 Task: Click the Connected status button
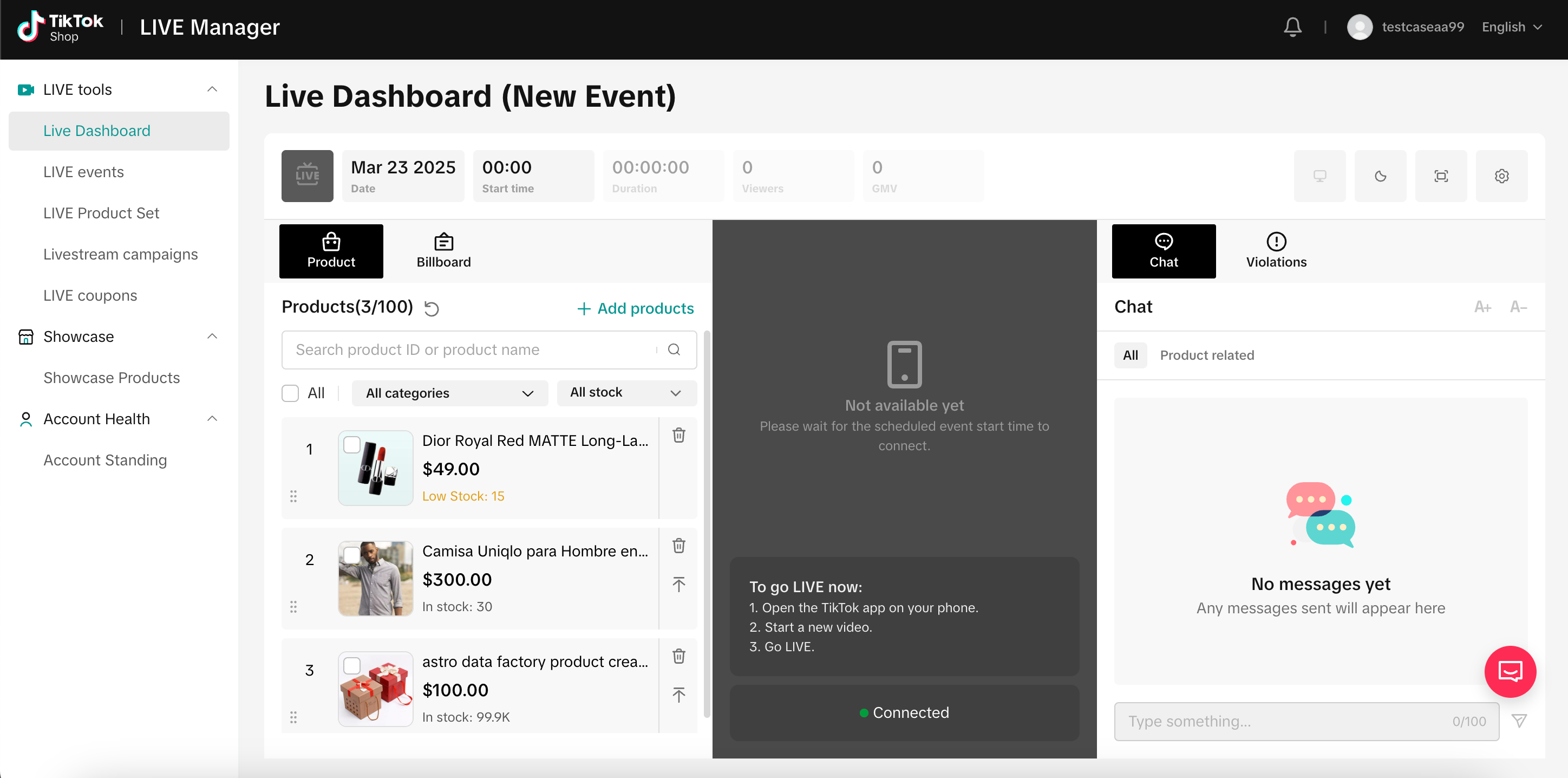[x=905, y=713]
